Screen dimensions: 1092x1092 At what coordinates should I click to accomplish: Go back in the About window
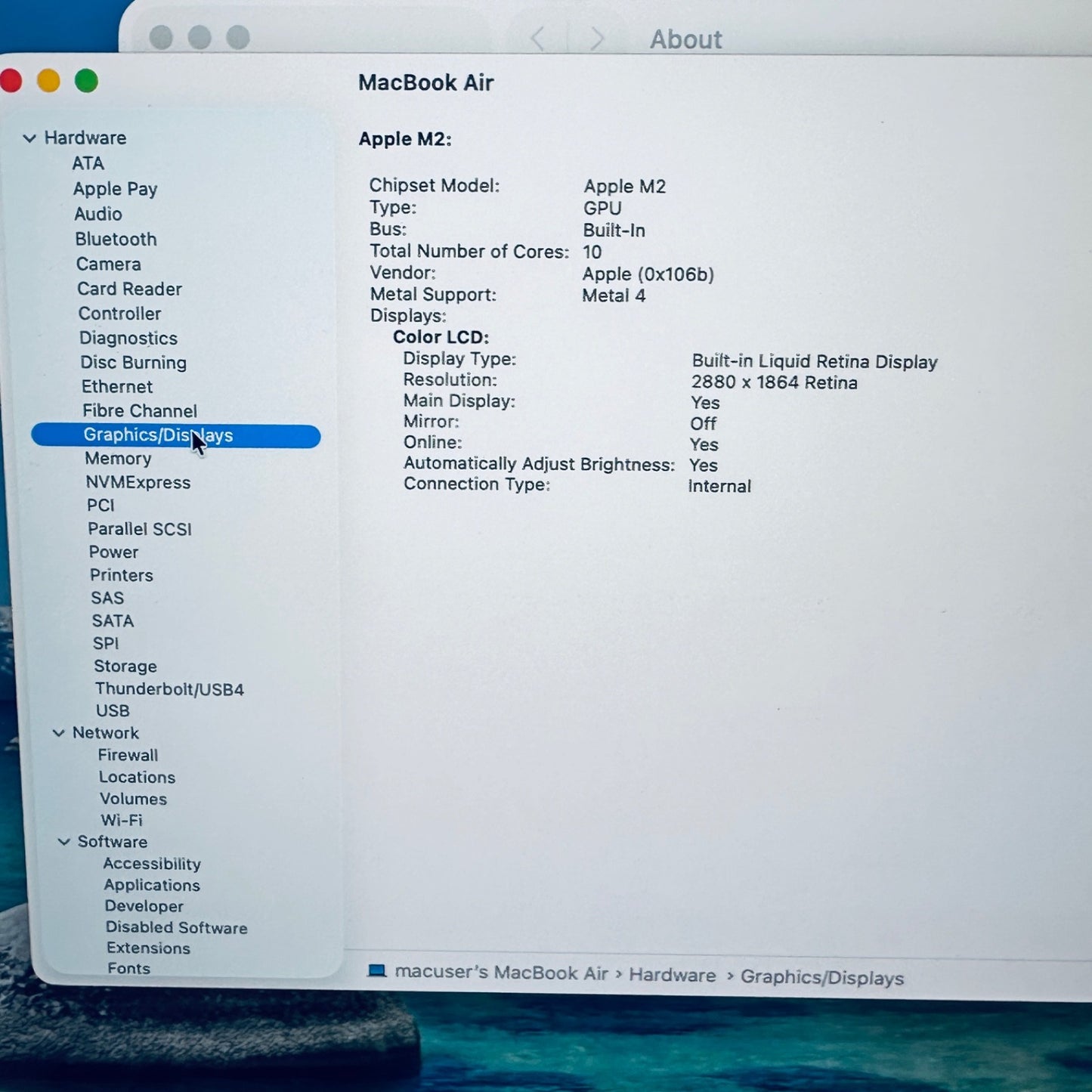point(537,38)
